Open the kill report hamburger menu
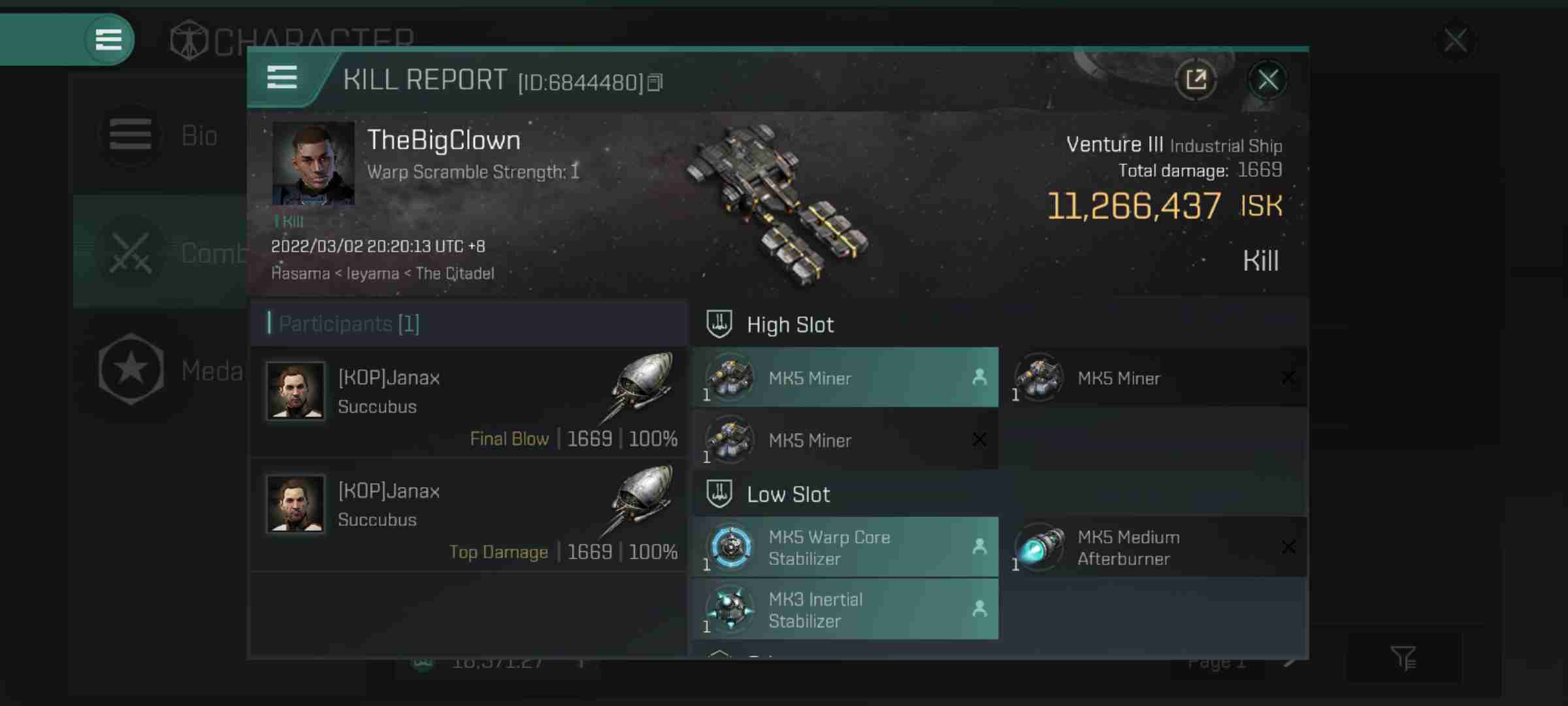Screen dimensions: 1568x706 (x=282, y=78)
